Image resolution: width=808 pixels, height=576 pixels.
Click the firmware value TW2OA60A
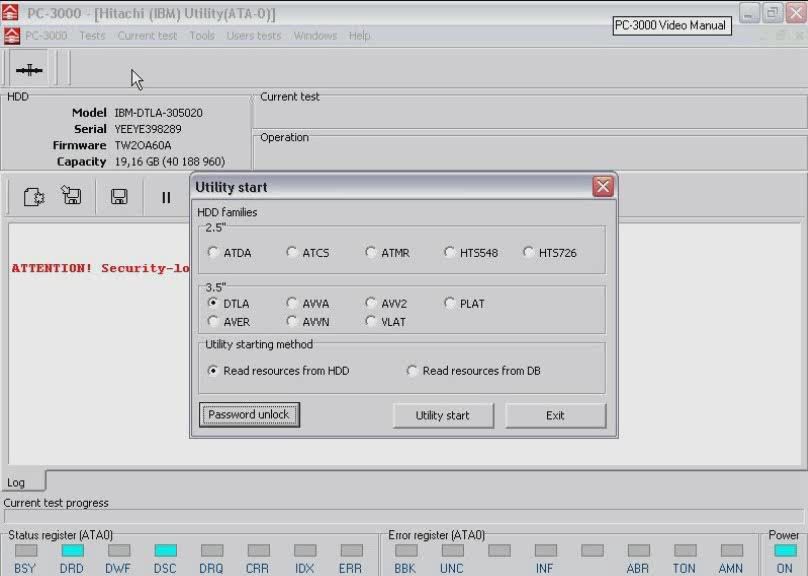143,145
